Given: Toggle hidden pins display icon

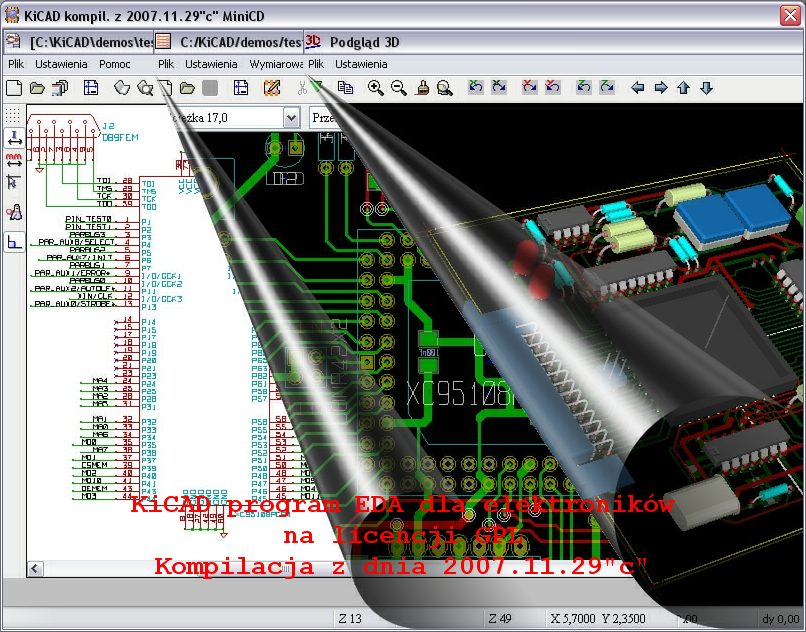Looking at the screenshot, I should click(x=14, y=212).
